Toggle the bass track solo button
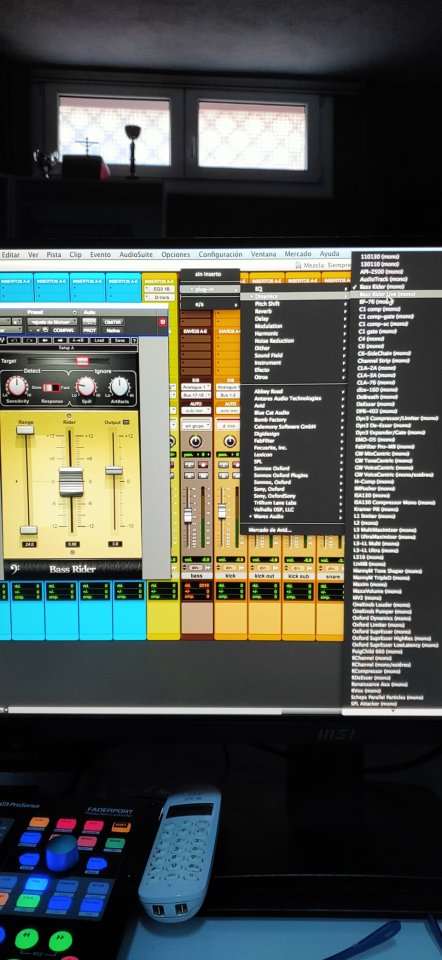The height and width of the screenshot is (960, 442). (189, 476)
